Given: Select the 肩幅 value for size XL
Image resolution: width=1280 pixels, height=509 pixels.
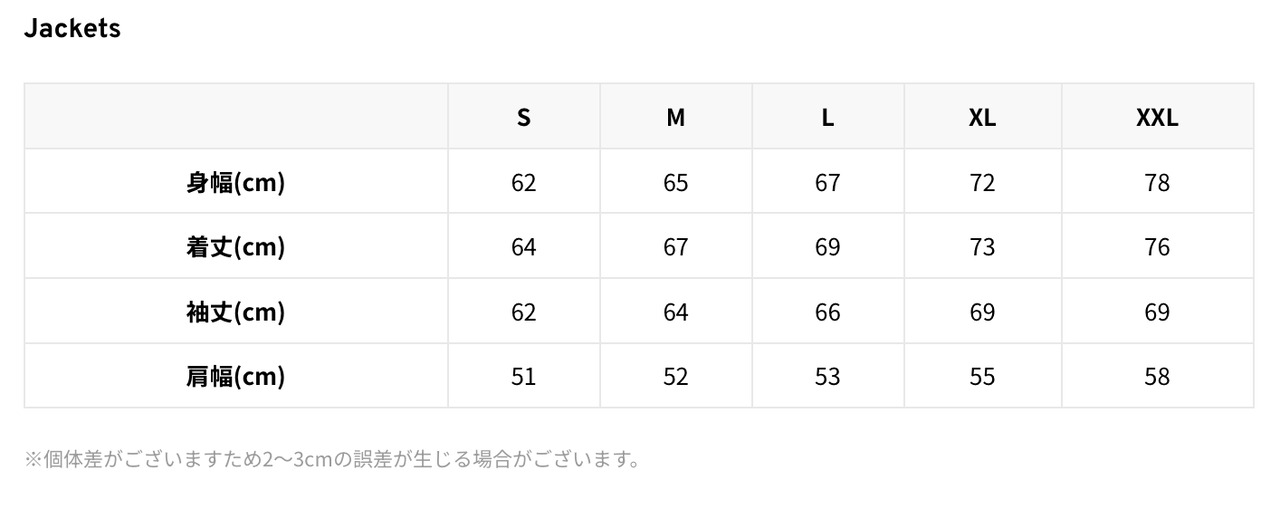Looking at the screenshot, I should (982, 377).
